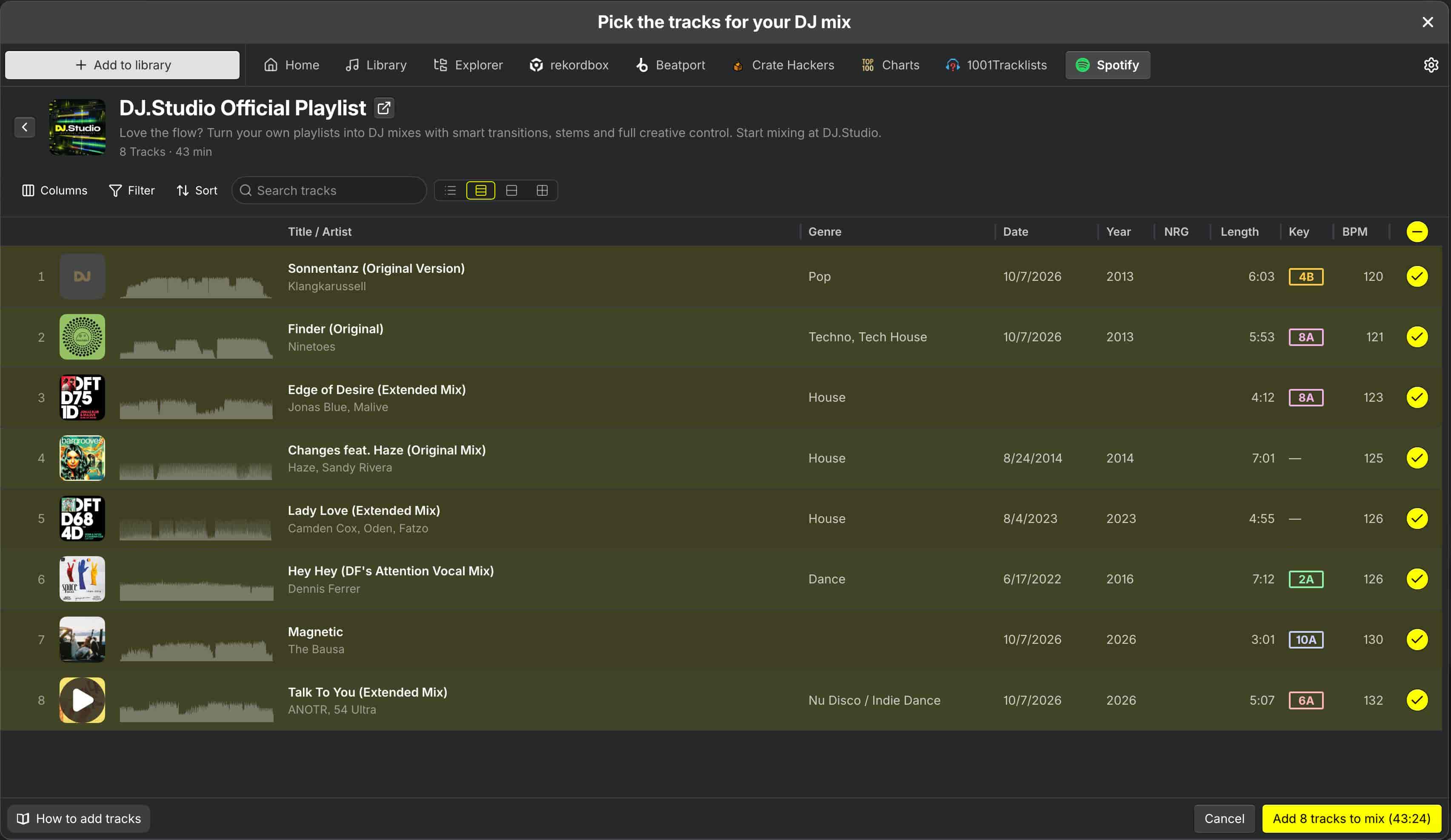1451x840 pixels.
Task: Click Finder album artwork thumbnail
Action: pyautogui.click(x=83, y=337)
